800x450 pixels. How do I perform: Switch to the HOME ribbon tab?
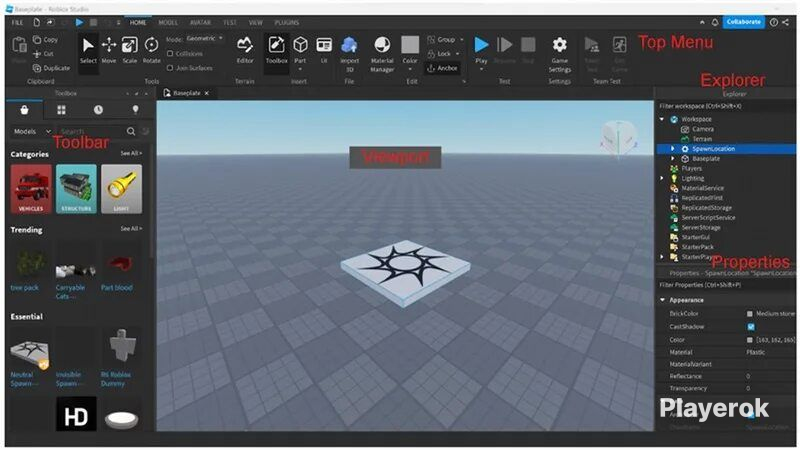138,22
